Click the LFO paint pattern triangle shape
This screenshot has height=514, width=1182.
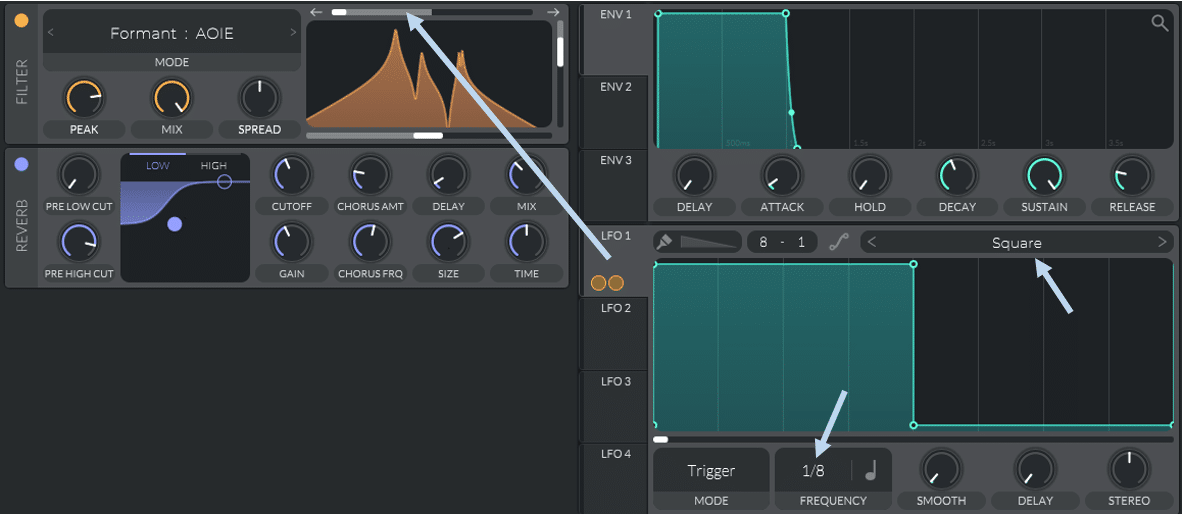(709, 243)
